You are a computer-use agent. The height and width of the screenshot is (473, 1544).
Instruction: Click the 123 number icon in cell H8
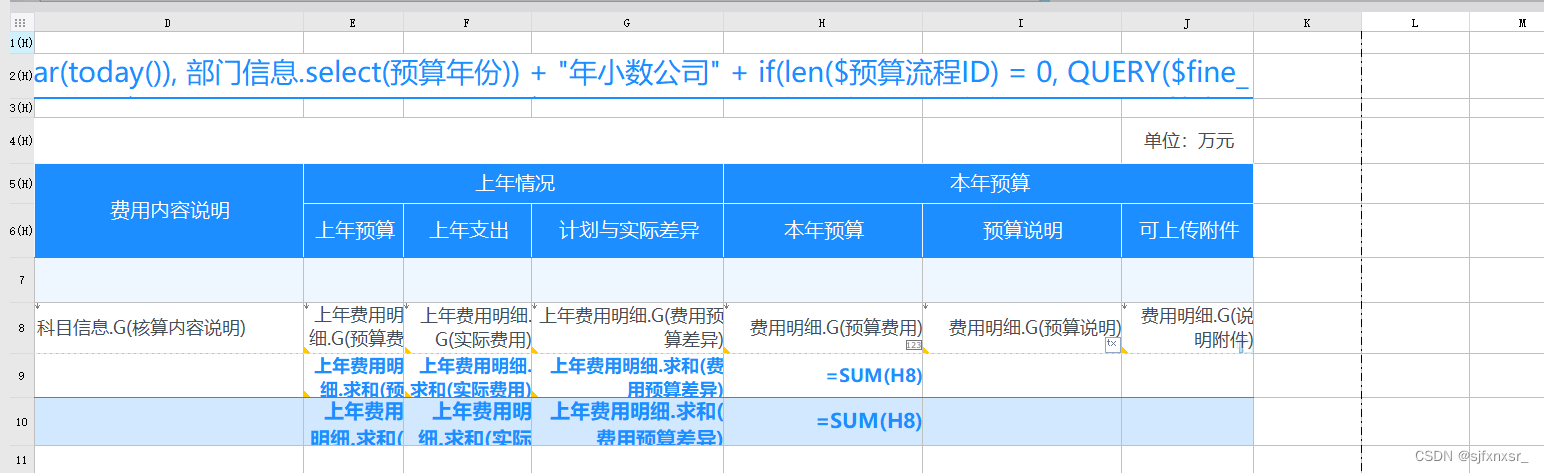pos(913,345)
